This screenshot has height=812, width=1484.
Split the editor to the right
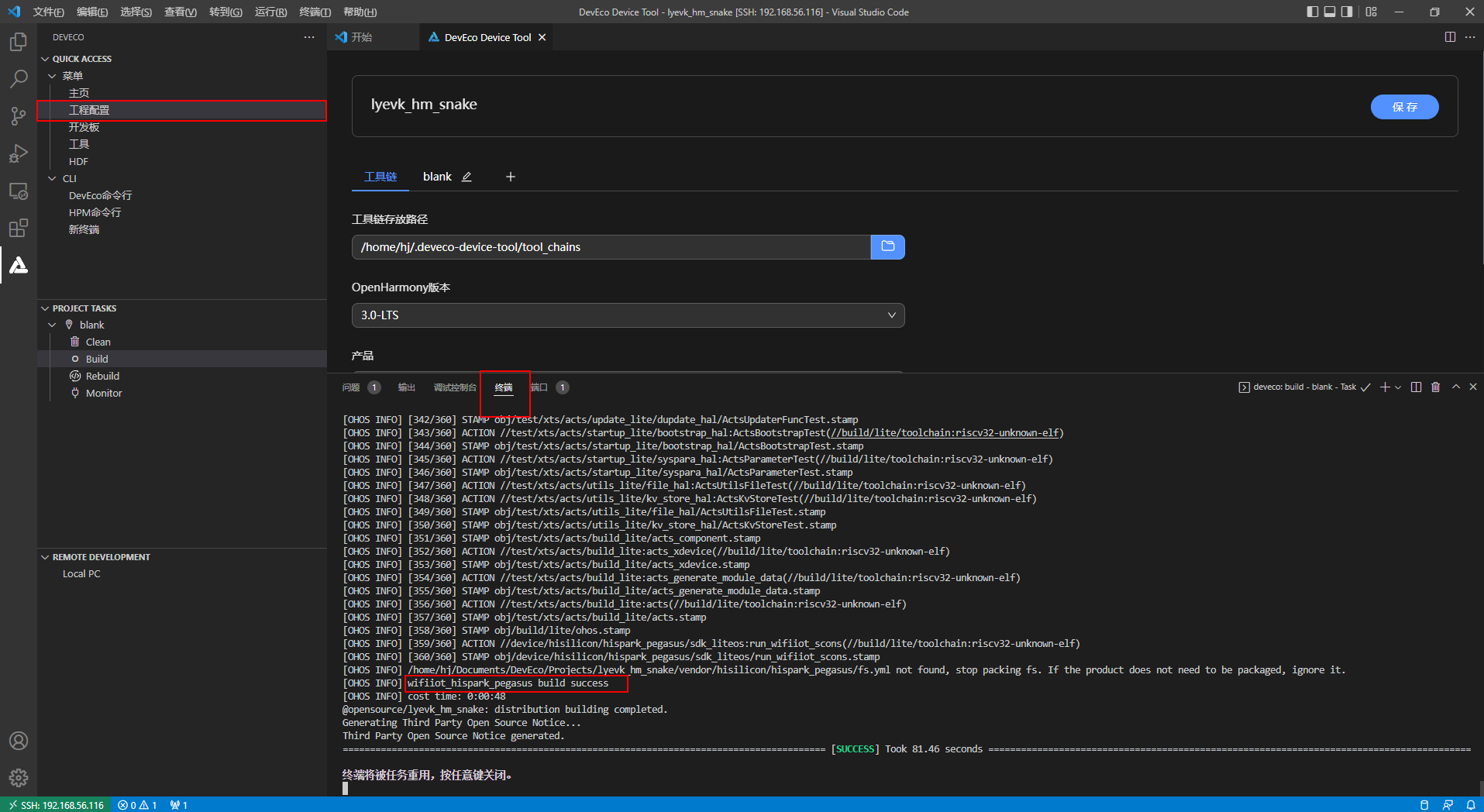point(1450,37)
